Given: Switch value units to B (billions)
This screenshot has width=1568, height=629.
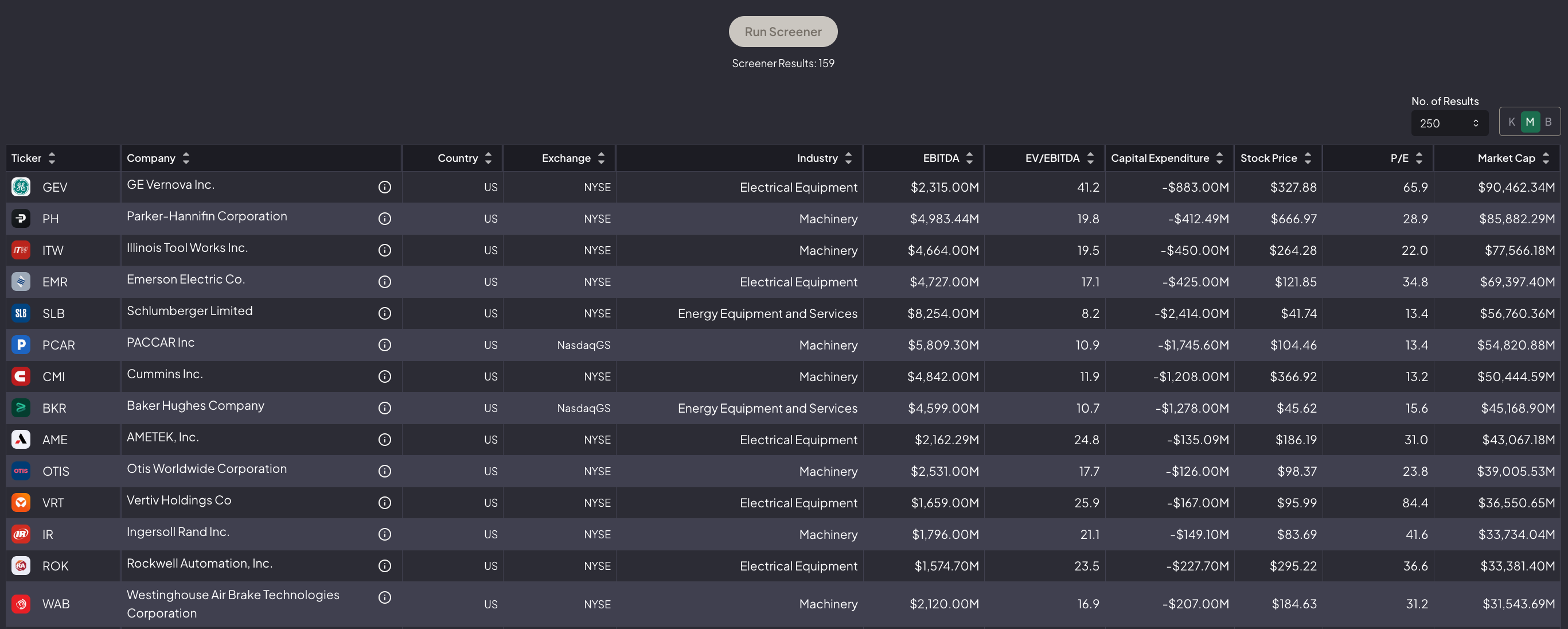Looking at the screenshot, I should pos(1549,122).
